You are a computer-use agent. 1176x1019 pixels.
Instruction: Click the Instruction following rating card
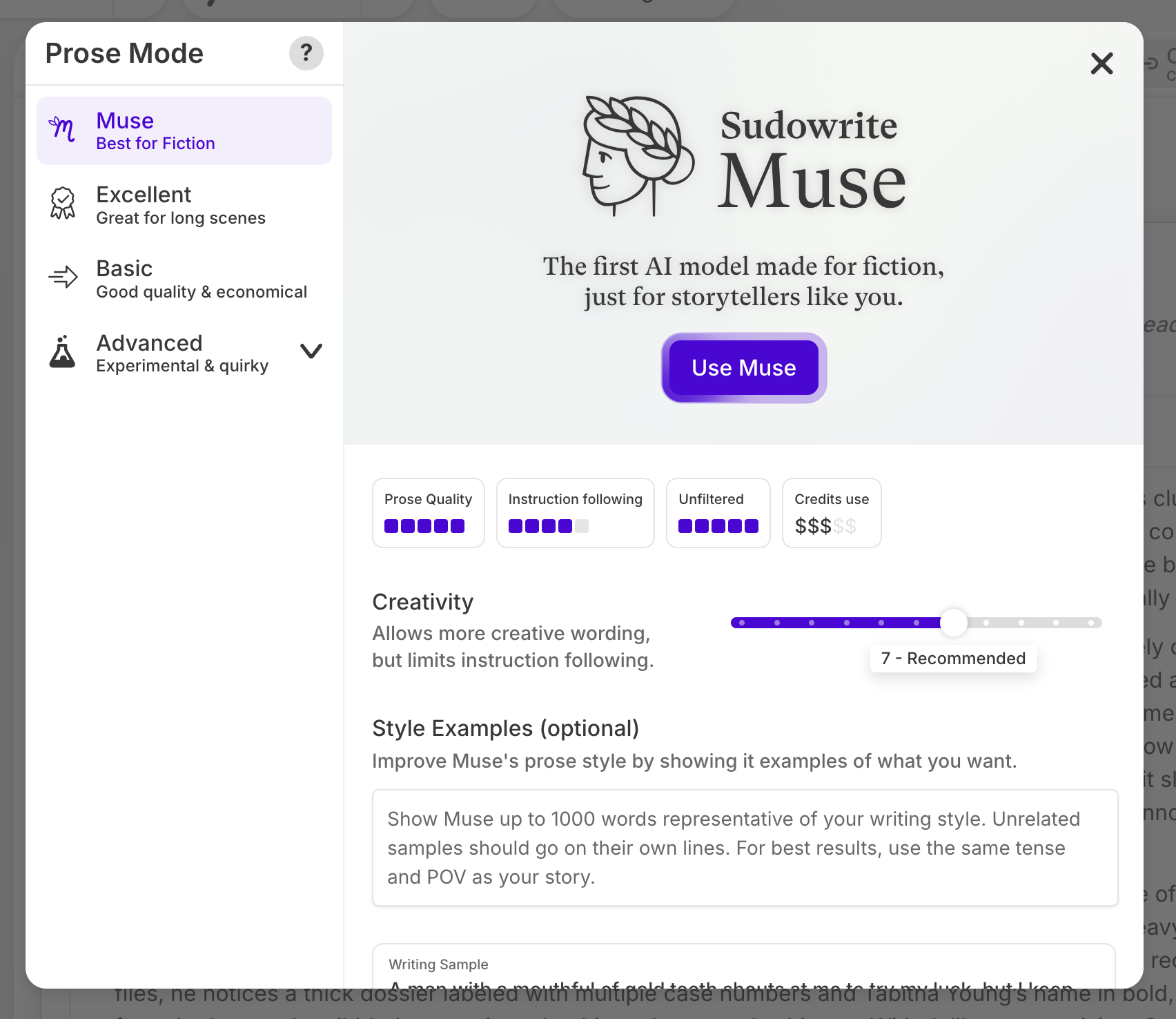pos(575,513)
